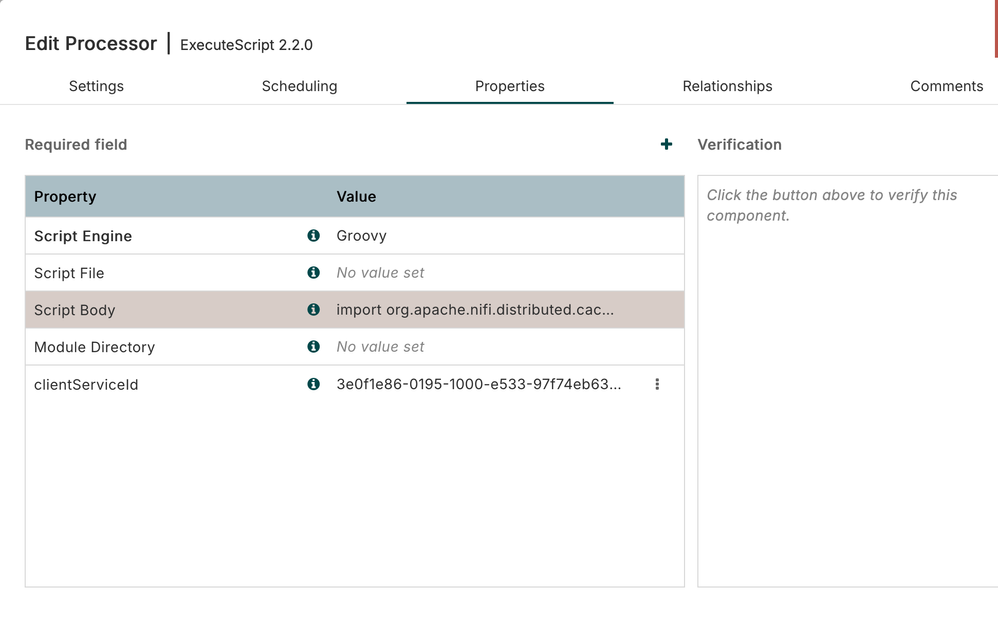Screen dimensions: 998x618
Task: Click the clientServiceId info icon
Action: tap(313, 384)
